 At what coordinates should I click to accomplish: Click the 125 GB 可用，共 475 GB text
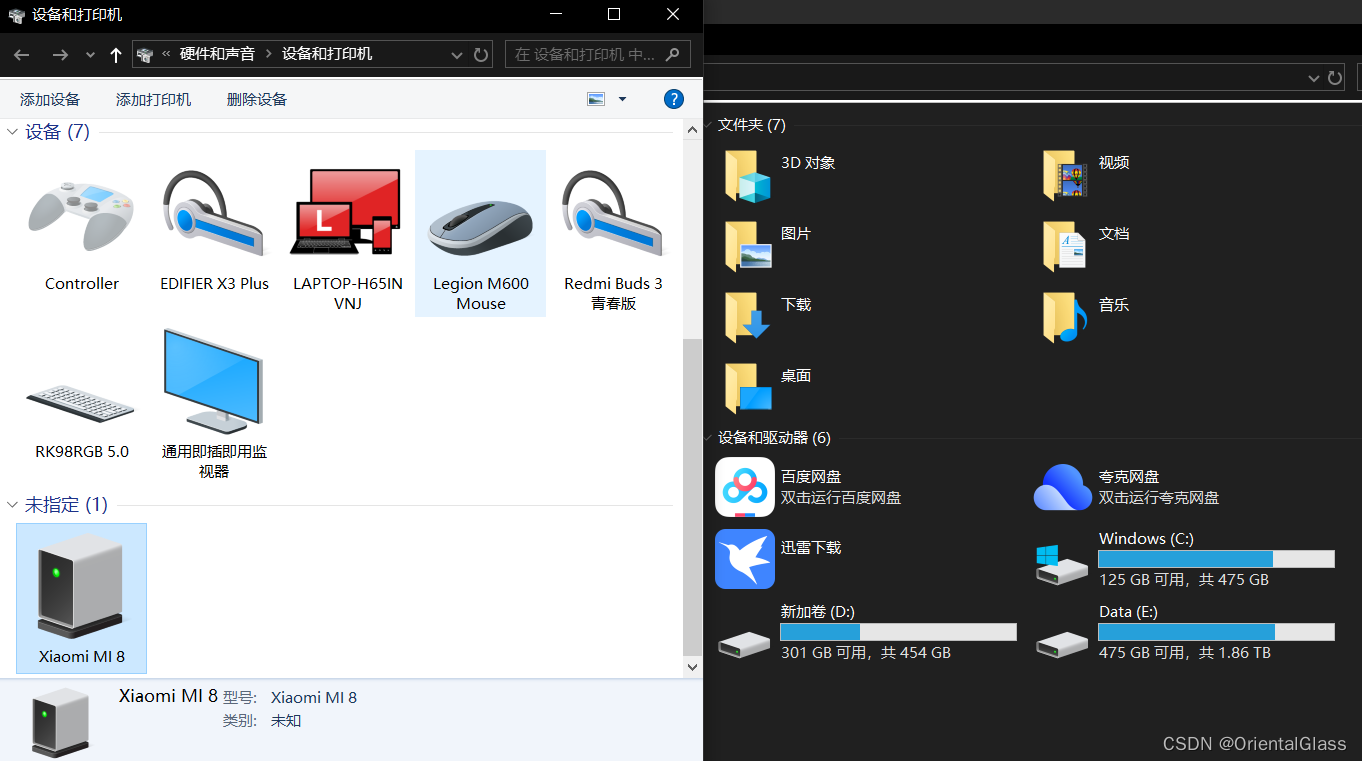(1184, 580)
